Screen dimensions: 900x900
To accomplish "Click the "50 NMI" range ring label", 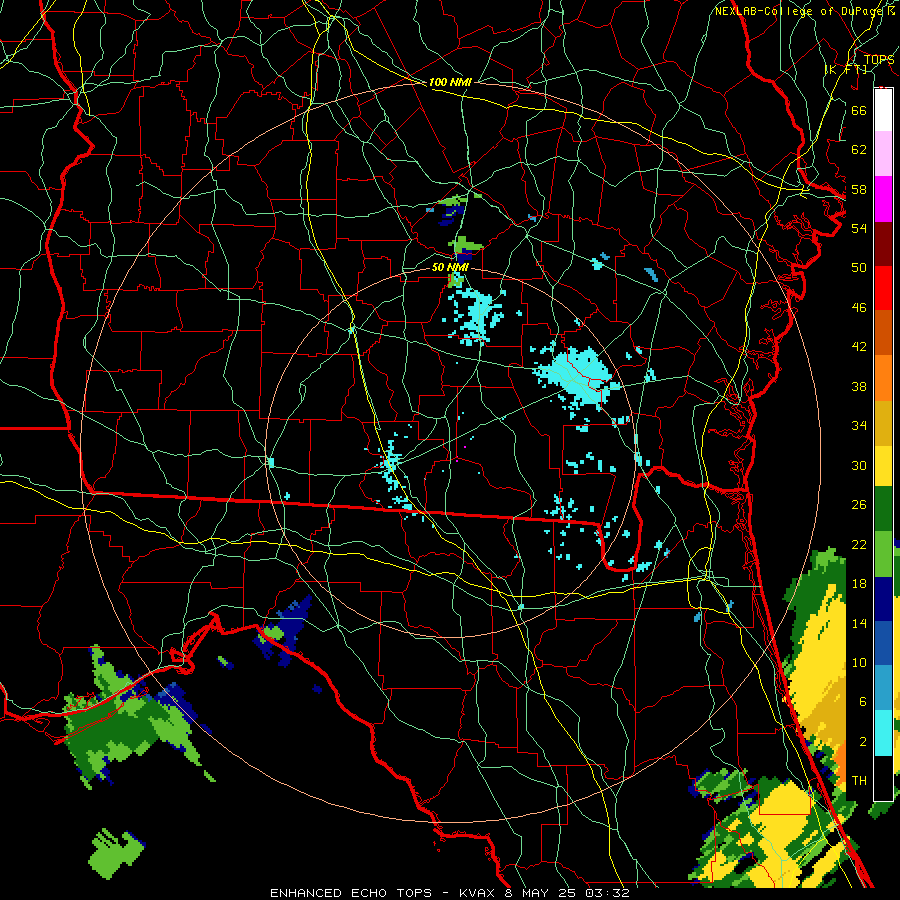I will (451, 267).
